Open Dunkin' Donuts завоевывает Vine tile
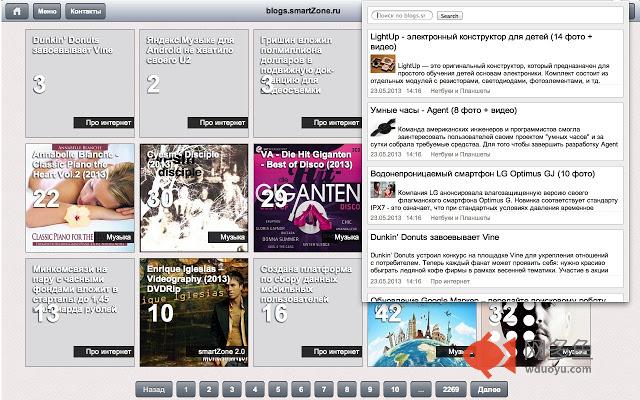This screenshot has height=400, width=640. [x=80, y=83]
